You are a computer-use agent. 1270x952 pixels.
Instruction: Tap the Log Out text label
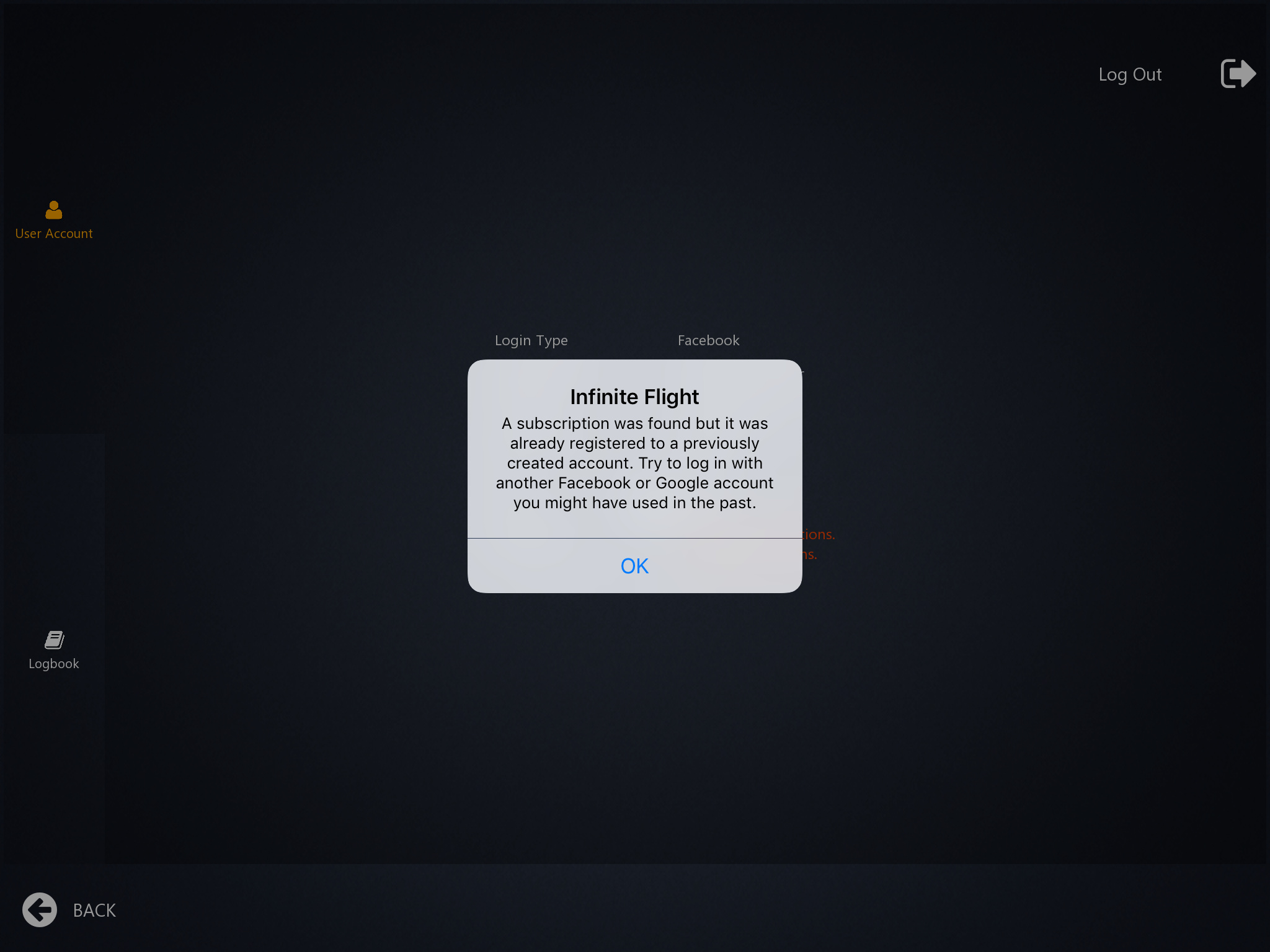[1130, 74]
